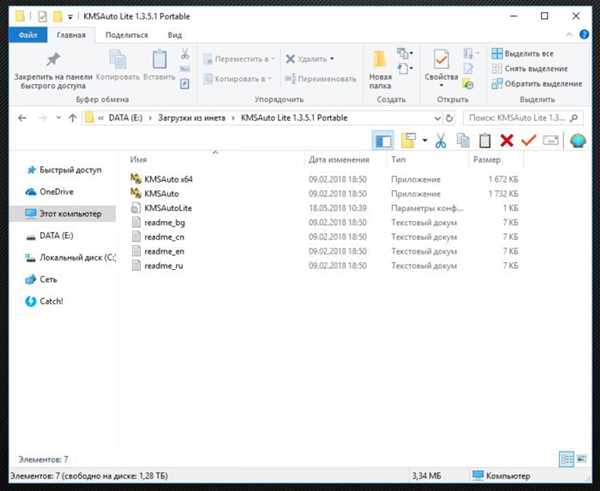Click Invert selection (Обратить выделение)
600x491 pixels.
click(537, 84)
